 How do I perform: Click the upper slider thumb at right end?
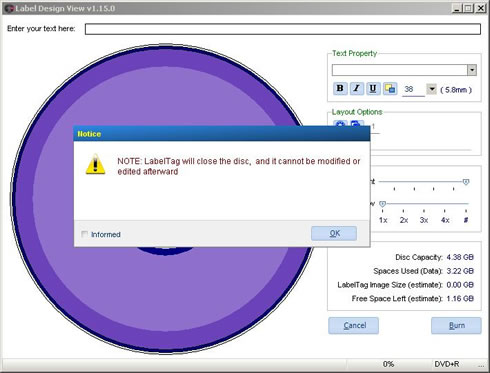[466, 182]
